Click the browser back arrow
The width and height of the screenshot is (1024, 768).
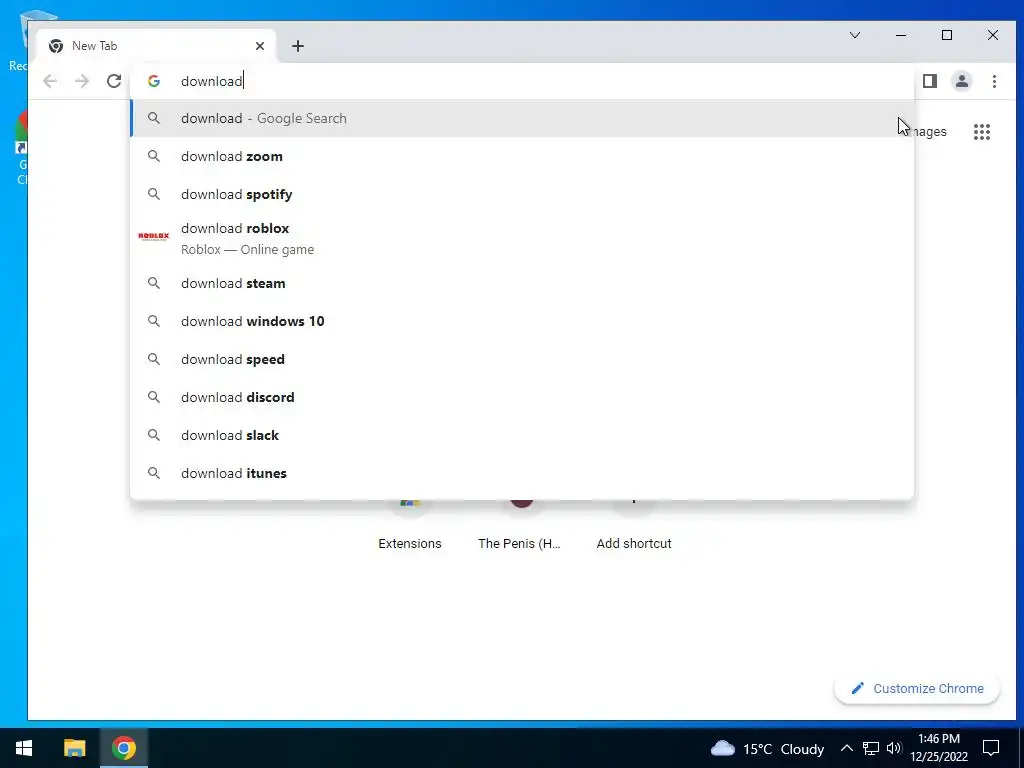point(50,81)
